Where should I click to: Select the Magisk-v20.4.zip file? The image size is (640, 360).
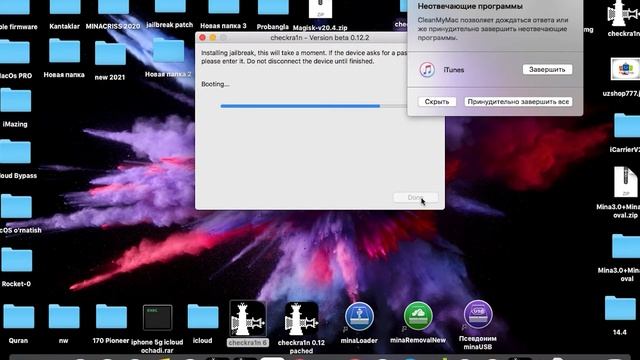320,9
